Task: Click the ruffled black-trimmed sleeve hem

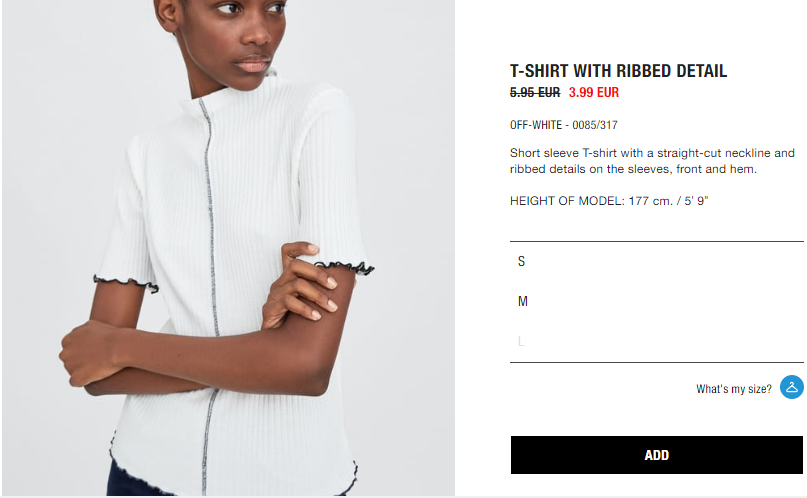Action: click(346, 267)
